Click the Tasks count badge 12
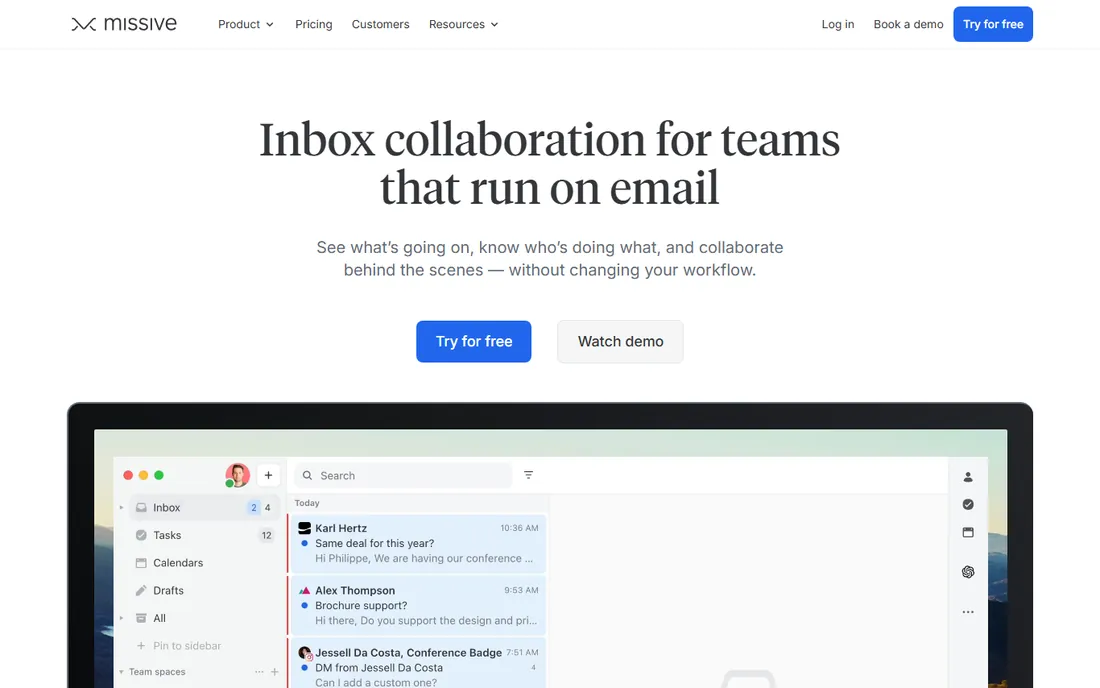This screenshot has width=1100, height=688. [267, 535]
